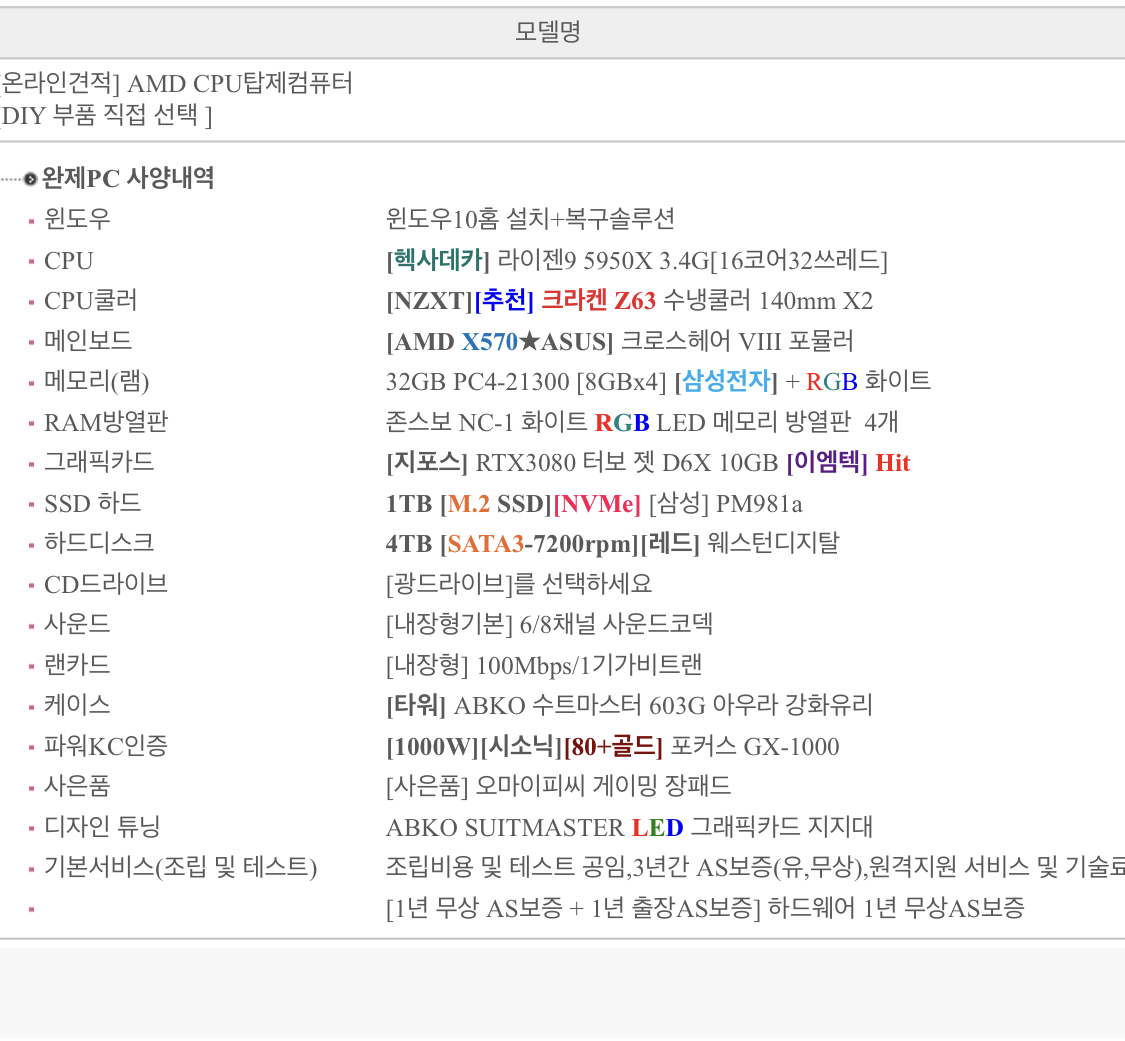Click the 모델명 column header
Viewport: 1125px width, 1041px height.
[x=547, y=32]
